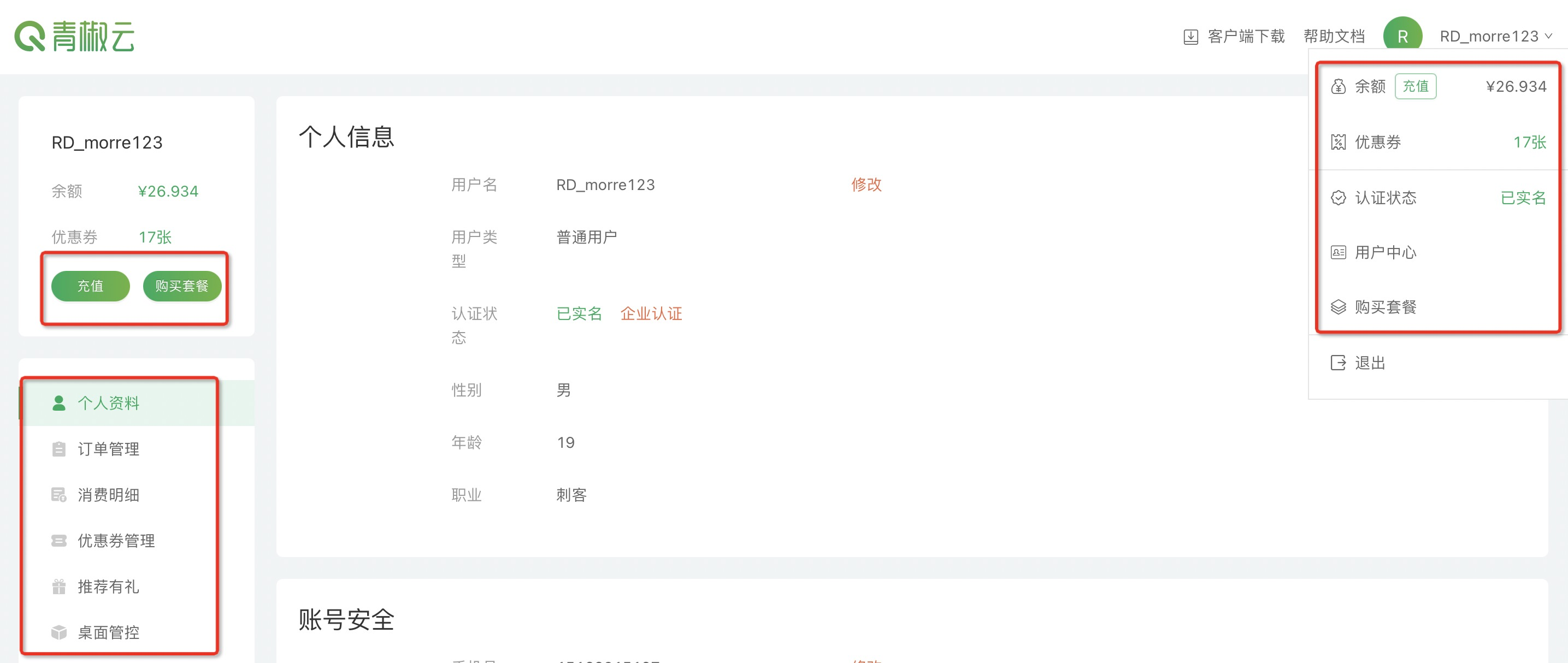This screenshot has width=1568, height=663.
Task: Click the 订单管理 clipboard icon
Action: [58, 449]
